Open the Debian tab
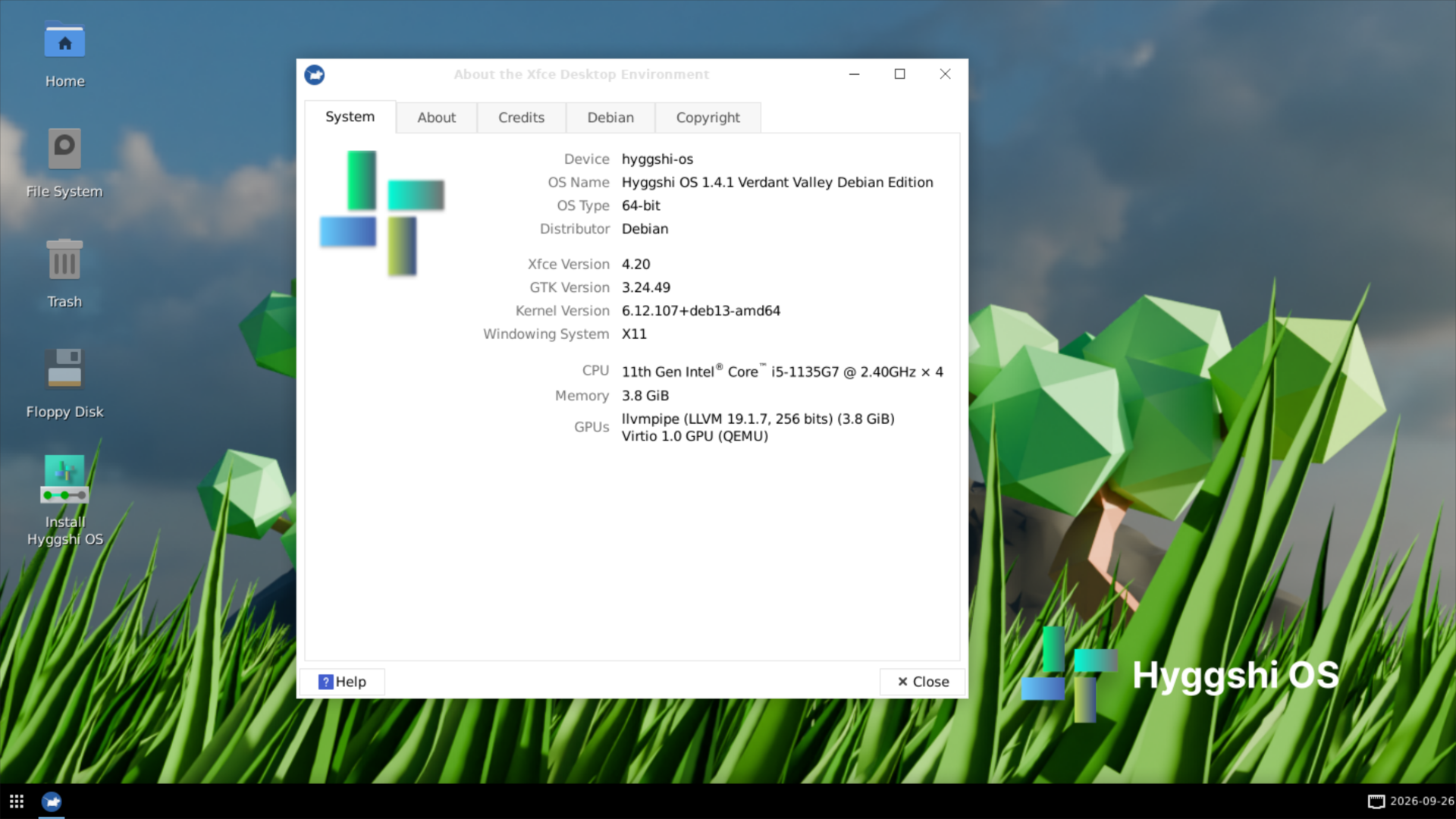The height and width of the screenshot is (819, 1456). pyautogui.click(x=610, y=118)
